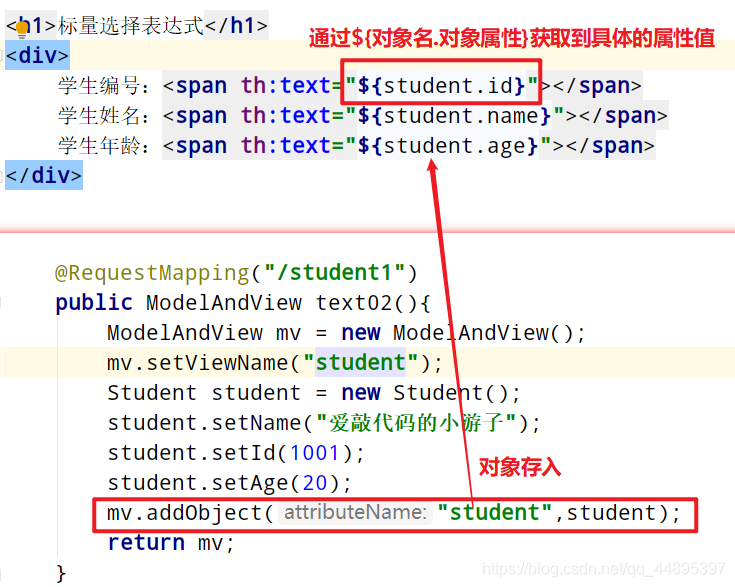This screenshot has width=735, height=587.
Task: Click the 1001 value in setId
Action: click(x=315, y=453)
